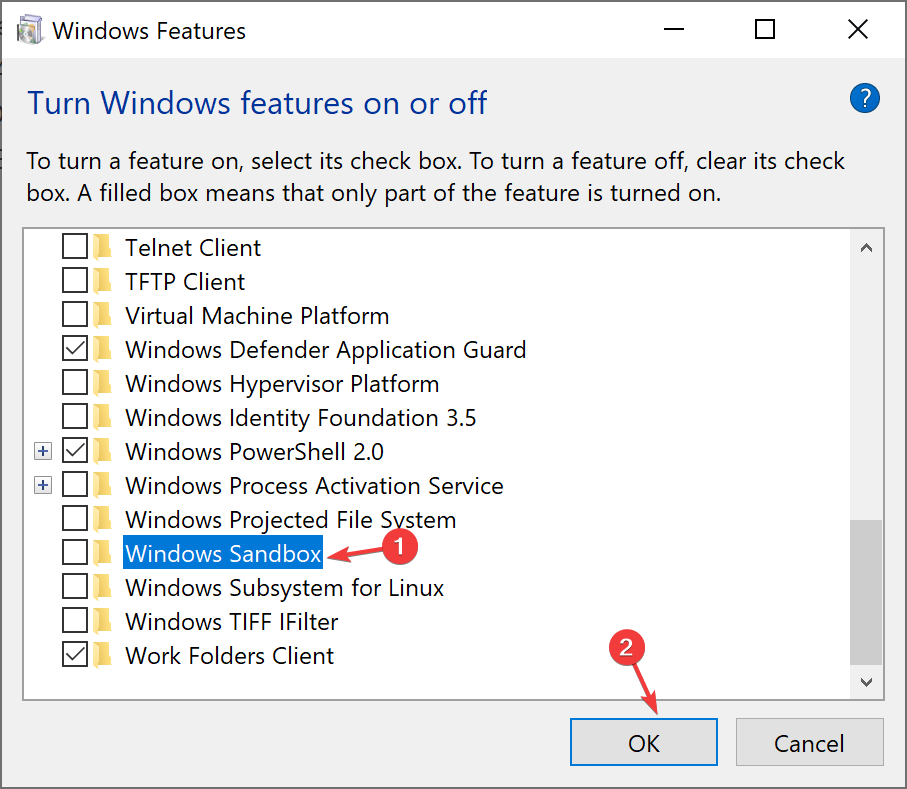Click folder icon beside Windows Subsystem for Linux
The height and width of the screenshot is (789, 907).
102,587
